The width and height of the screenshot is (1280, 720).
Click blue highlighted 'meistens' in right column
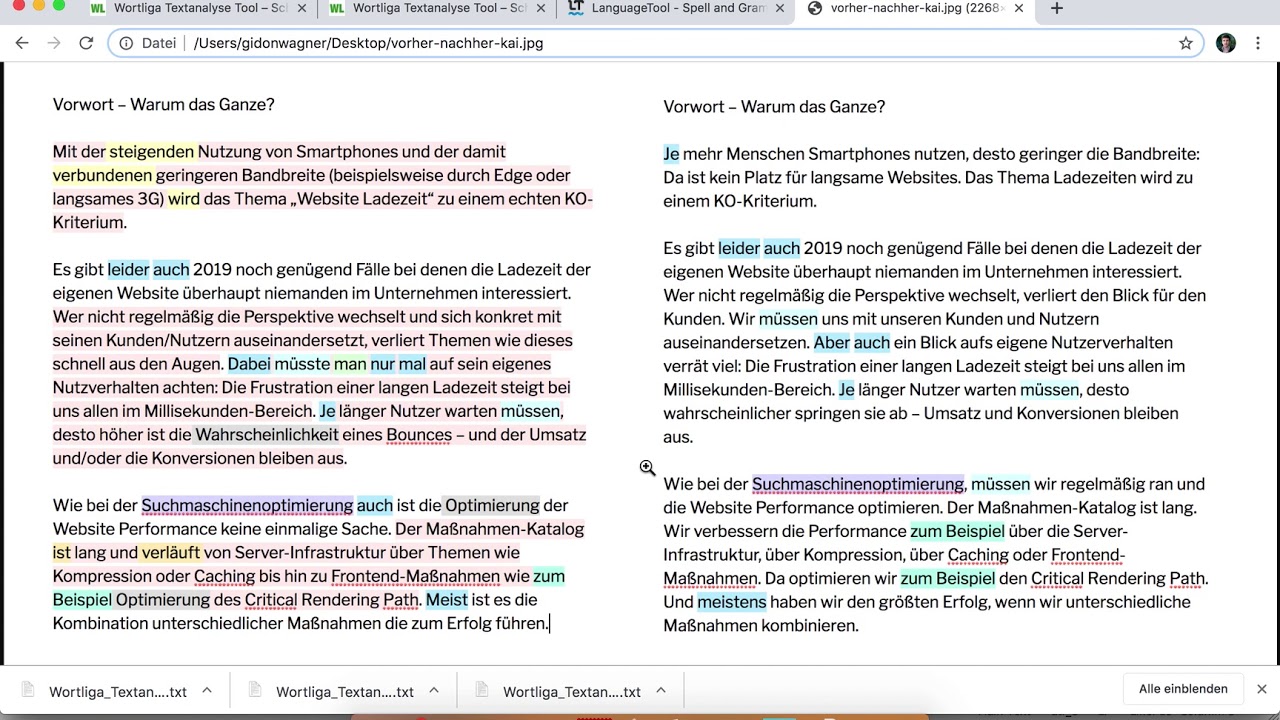[x=732, y=602]
